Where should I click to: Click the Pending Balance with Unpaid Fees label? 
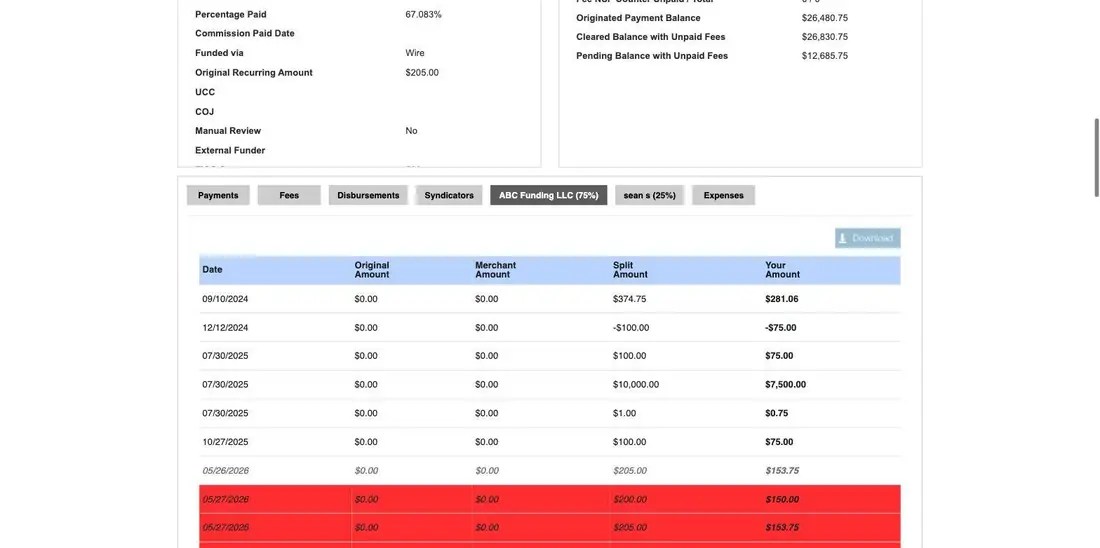click(652, 56)
